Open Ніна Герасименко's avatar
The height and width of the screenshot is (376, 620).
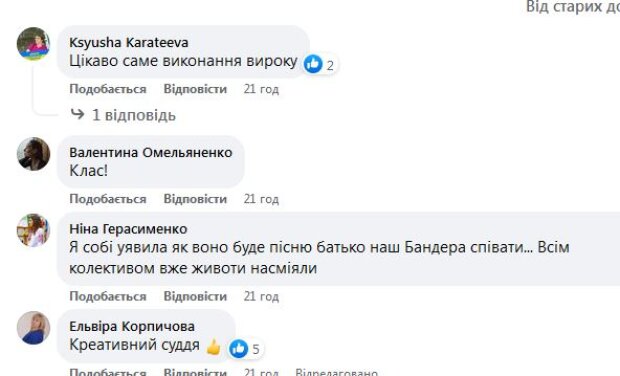[x=34, y=230]
